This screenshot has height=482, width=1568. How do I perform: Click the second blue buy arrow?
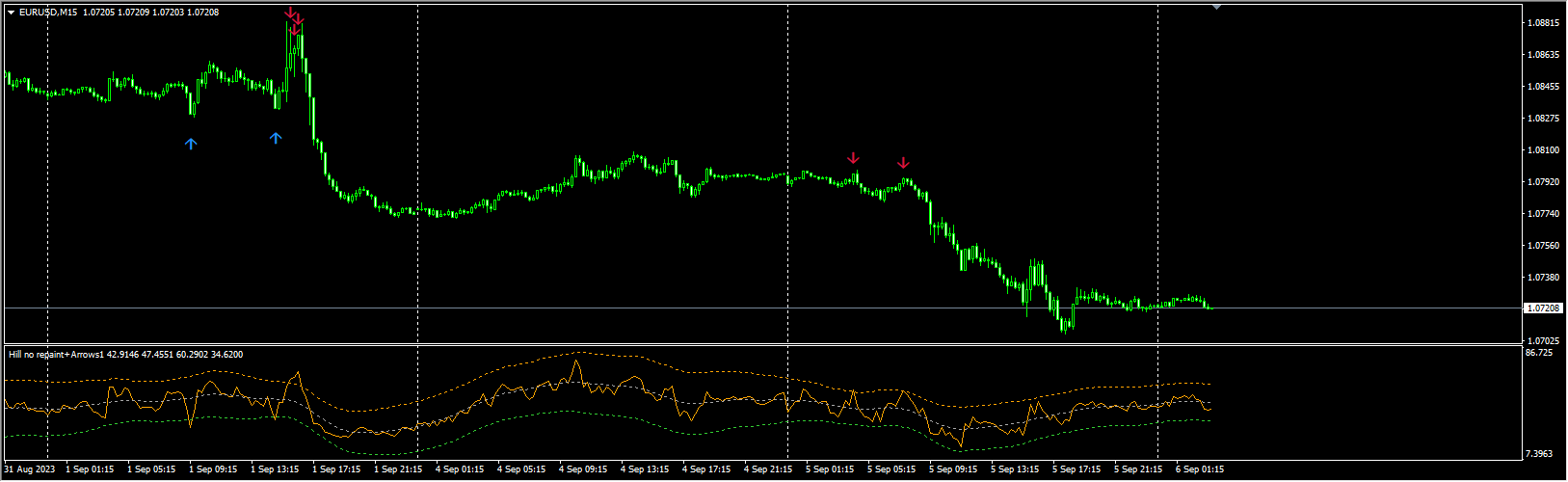click(276, 138)
